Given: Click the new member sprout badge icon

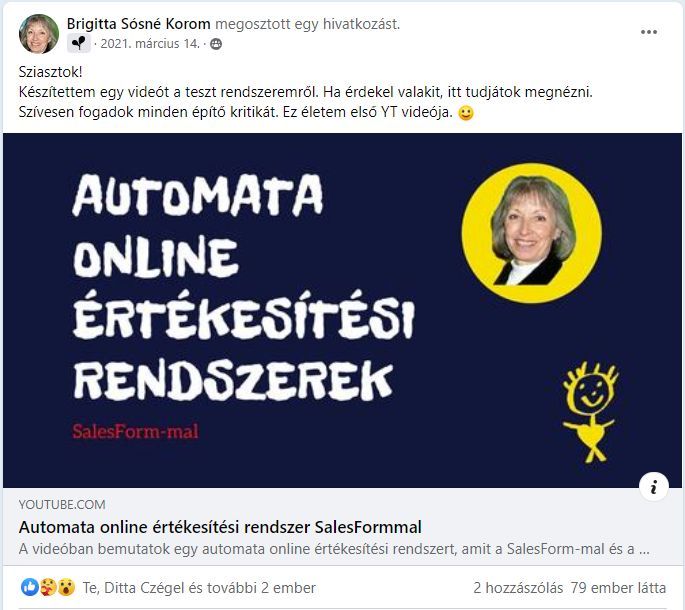Looking at the screenshot, I should click(79, 44).
